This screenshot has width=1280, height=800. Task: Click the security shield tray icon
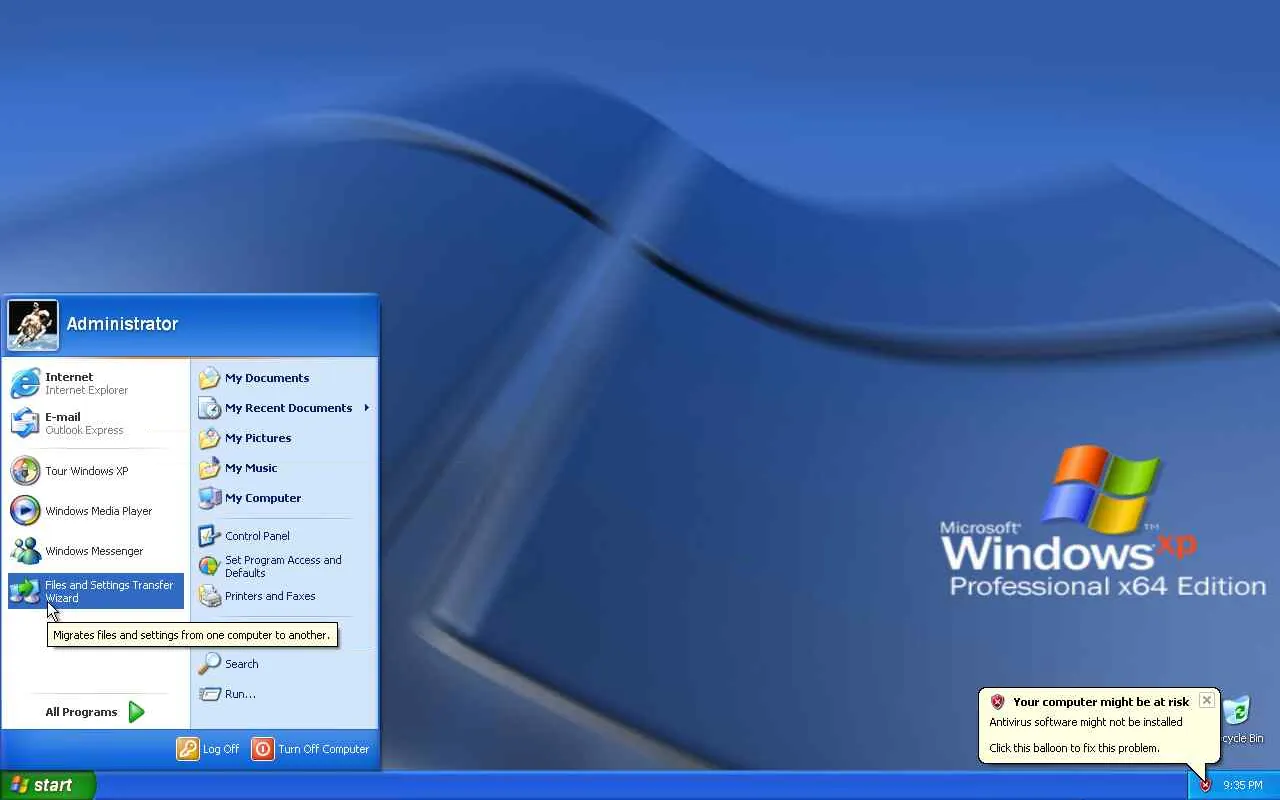pyautogui.click(x=1206, y=785)
